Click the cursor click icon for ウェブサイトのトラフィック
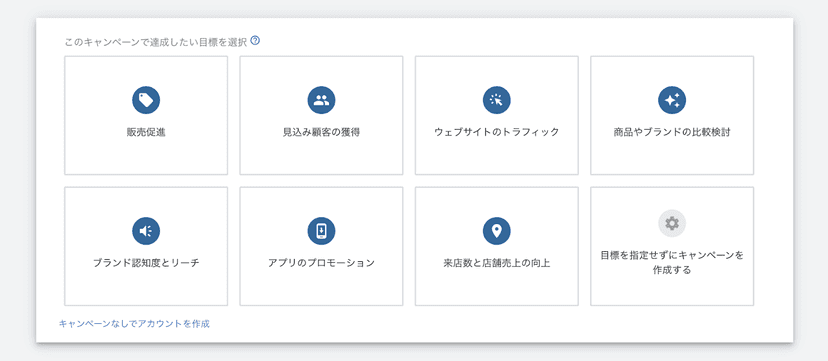The height and width of the screenshot is (361, 828). tap(496, 100)
